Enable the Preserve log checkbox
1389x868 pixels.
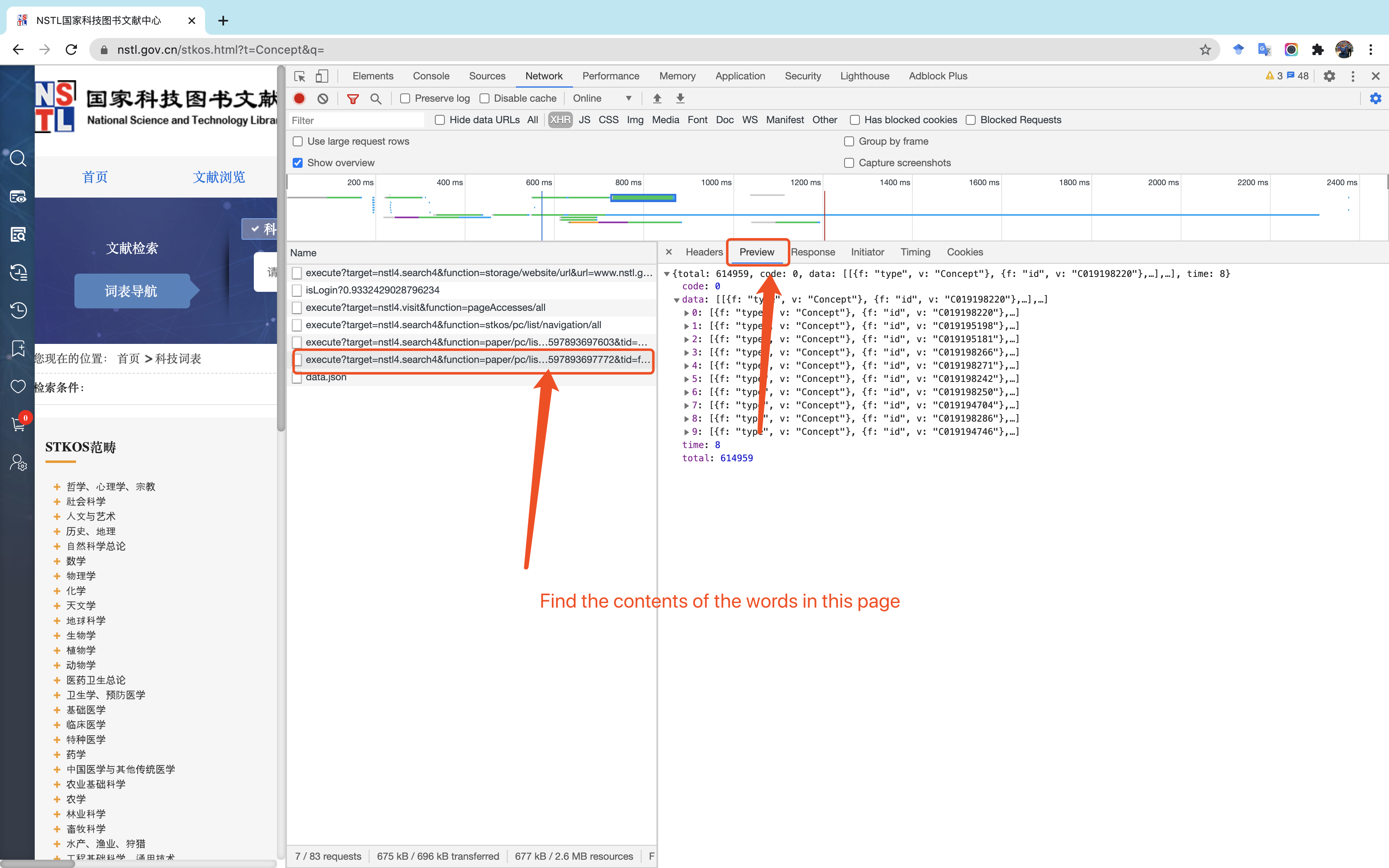pos(405,98)
